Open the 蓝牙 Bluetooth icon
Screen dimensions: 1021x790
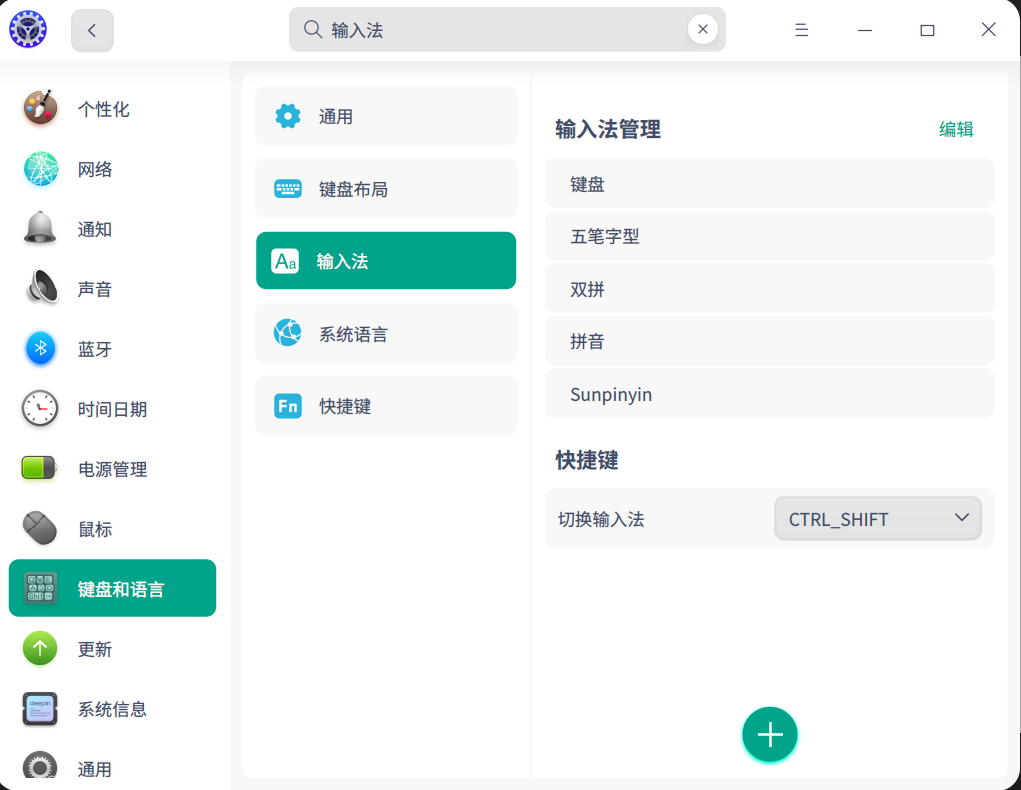click(41, 349)
